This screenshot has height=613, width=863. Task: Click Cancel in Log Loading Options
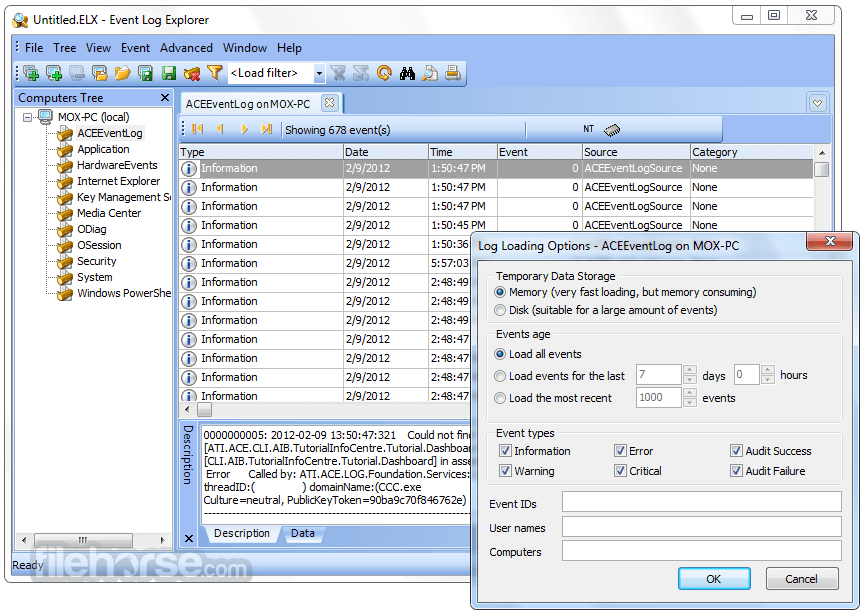point(801,579)
